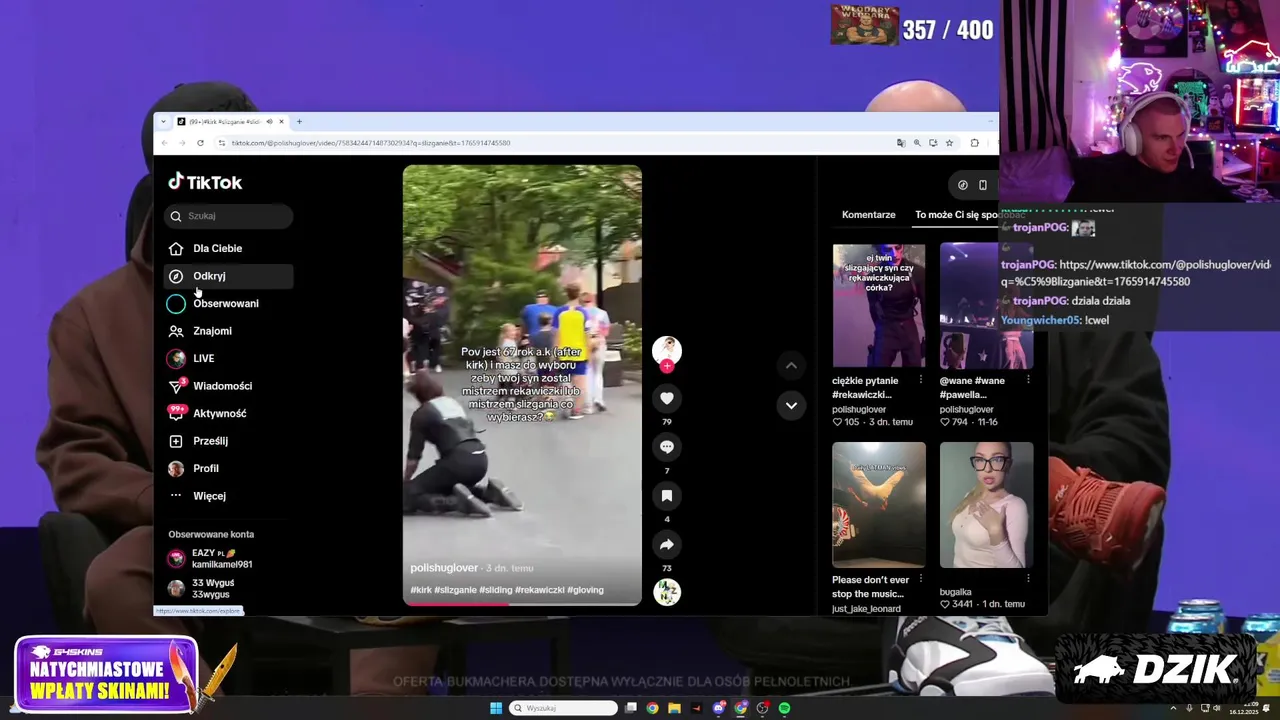Open the TikTok coin icon at top right
This screenshot has height=720, width=1280.
[x=962, y=185]
